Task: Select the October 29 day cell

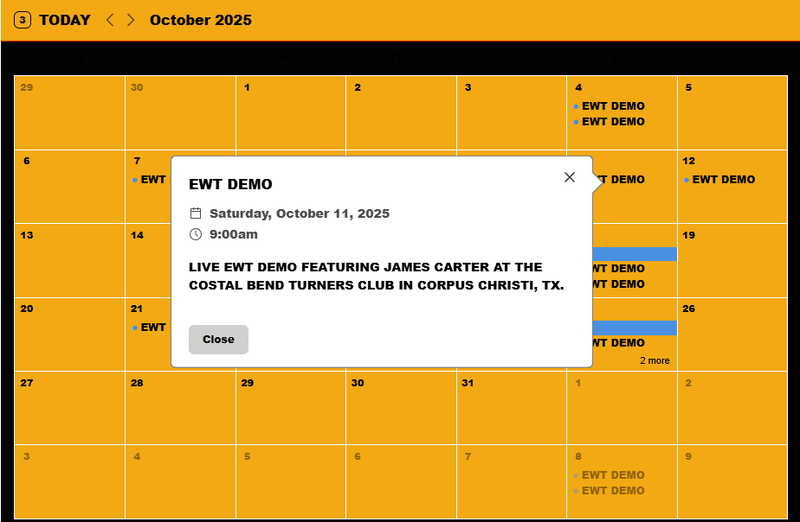Action: (x=290, y=408)
